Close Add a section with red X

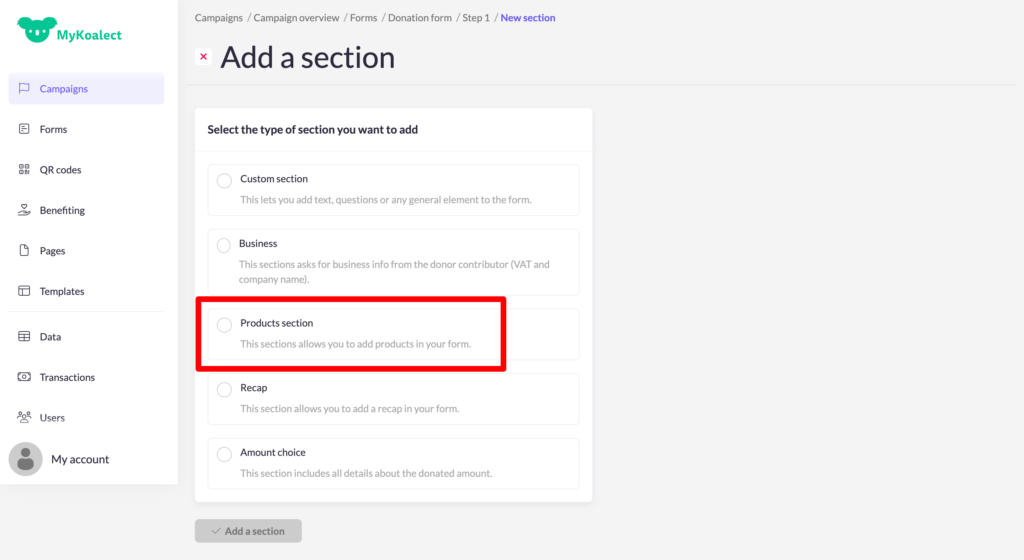pyautogui.click(x=204, y=57)
